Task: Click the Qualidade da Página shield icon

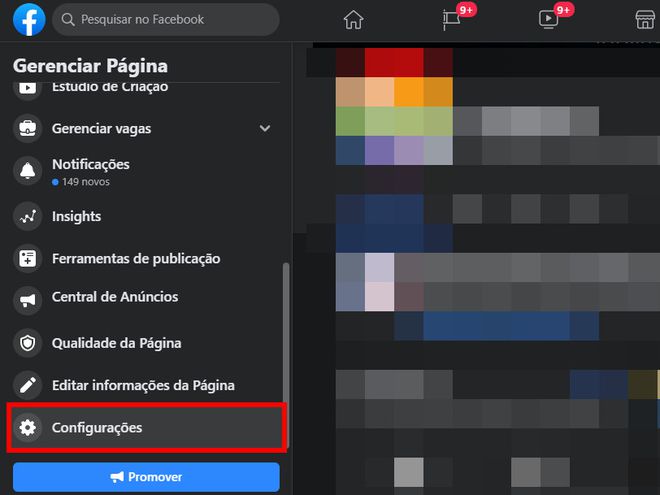Action: point(27,343)
